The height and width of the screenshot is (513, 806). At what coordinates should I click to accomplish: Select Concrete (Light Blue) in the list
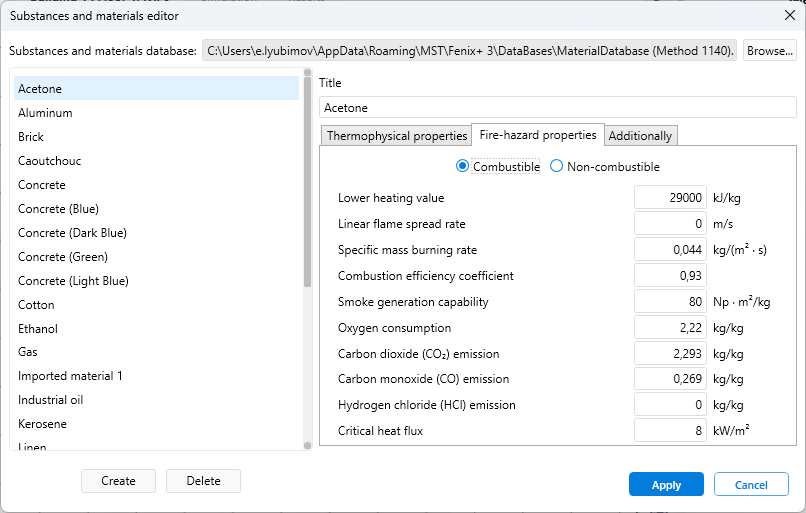click(x=156, y=281)
